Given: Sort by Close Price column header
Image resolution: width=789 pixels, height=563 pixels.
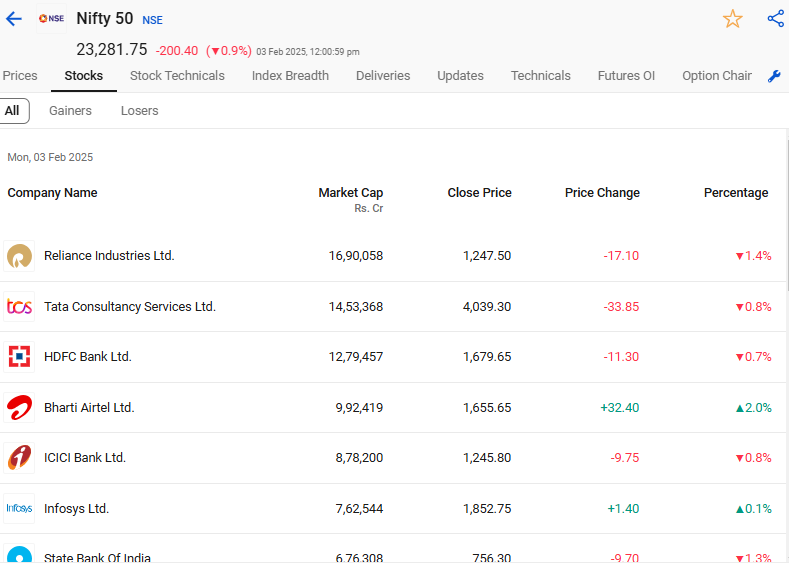Looking at the screenshot, I should (480, 193).
